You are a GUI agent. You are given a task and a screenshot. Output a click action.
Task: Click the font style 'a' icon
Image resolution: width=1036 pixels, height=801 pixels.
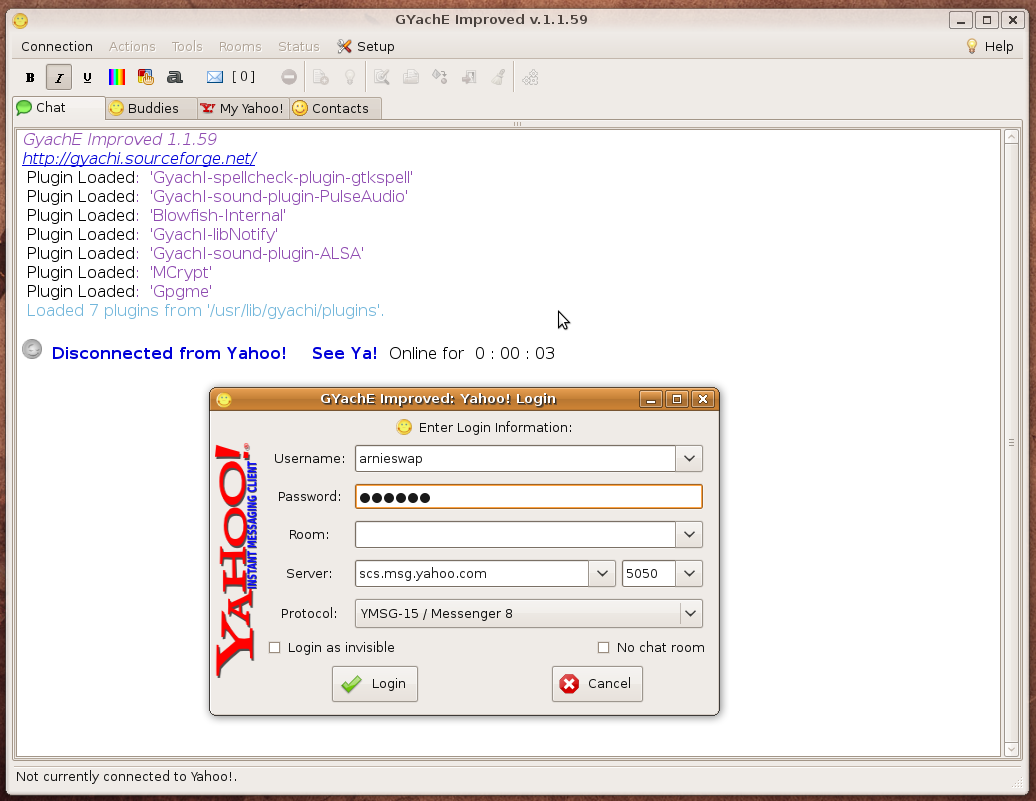174,77
